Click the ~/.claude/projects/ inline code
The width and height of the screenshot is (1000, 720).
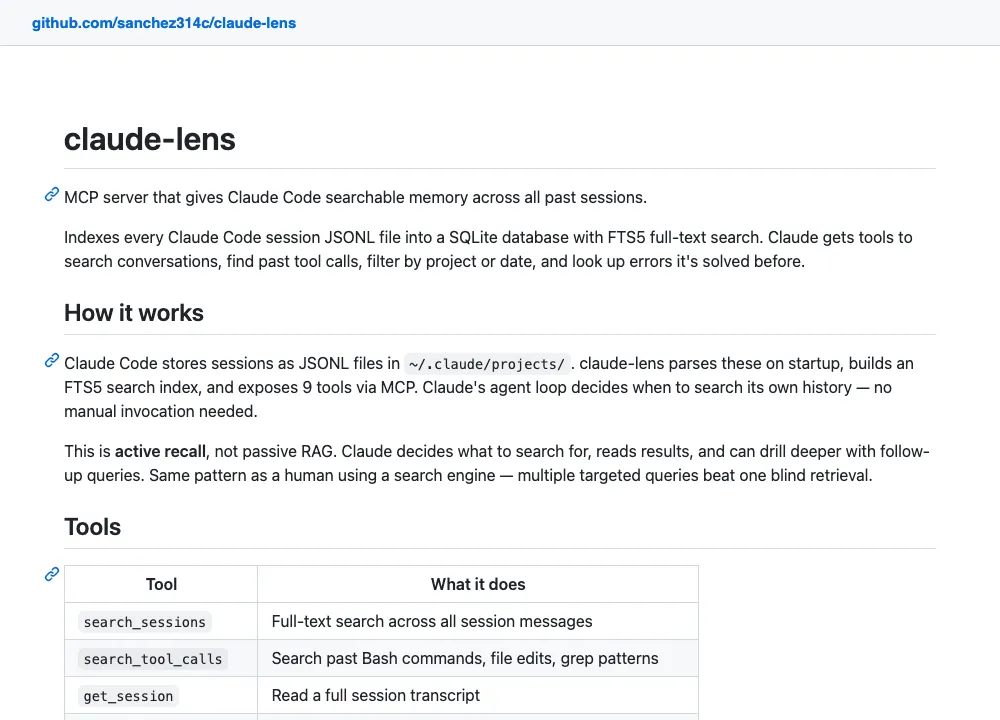487,364
